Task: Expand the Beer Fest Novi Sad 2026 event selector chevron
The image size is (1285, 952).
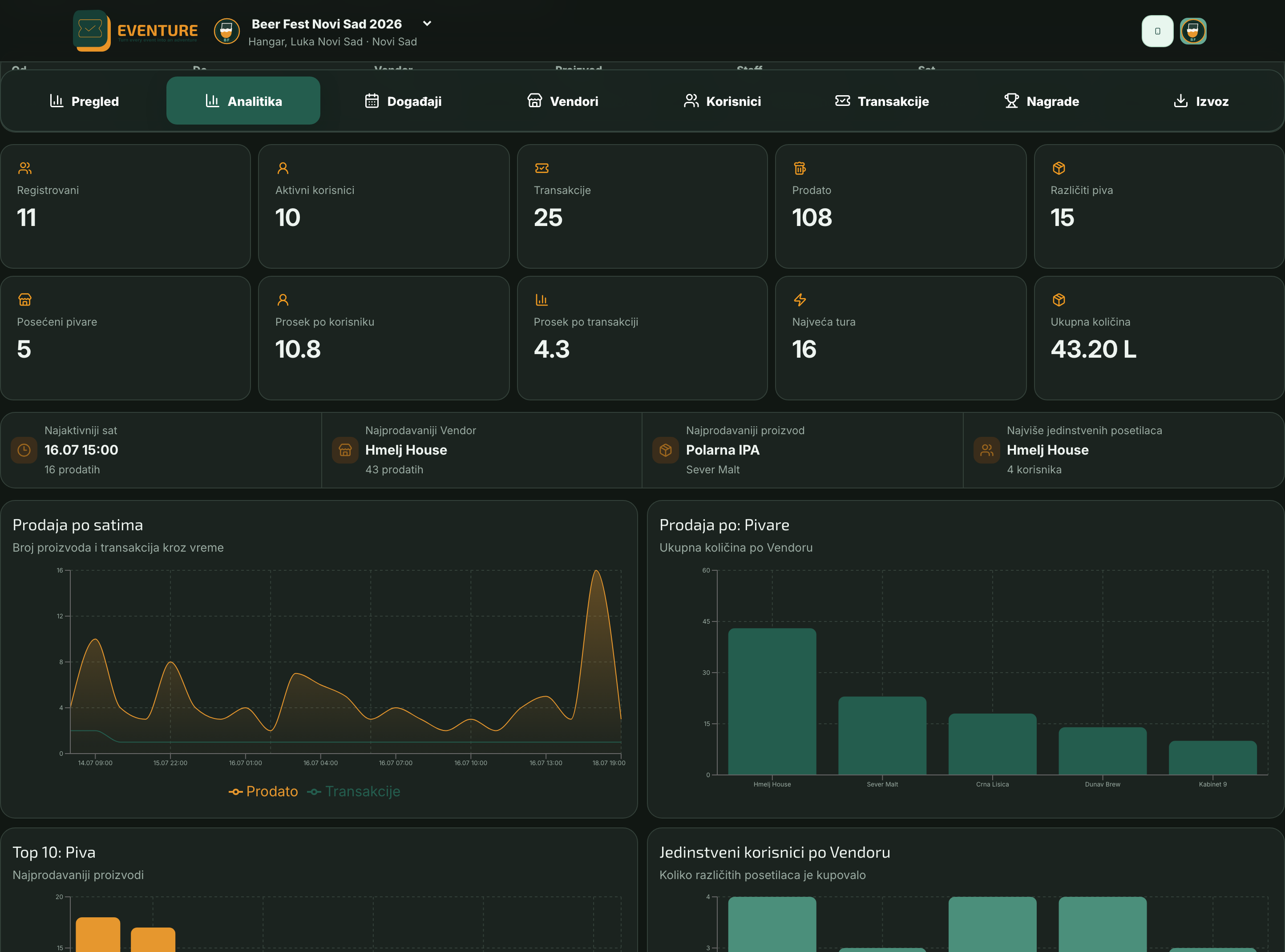Action: (427, 24)
